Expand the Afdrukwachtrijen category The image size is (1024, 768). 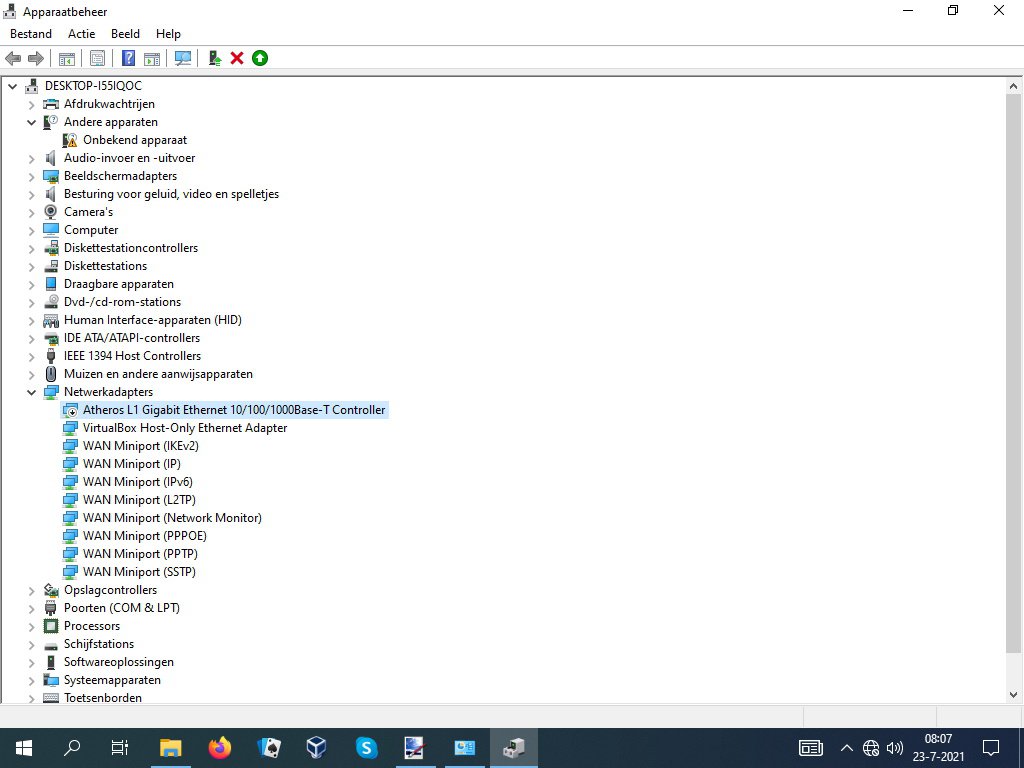coord(31,104)
